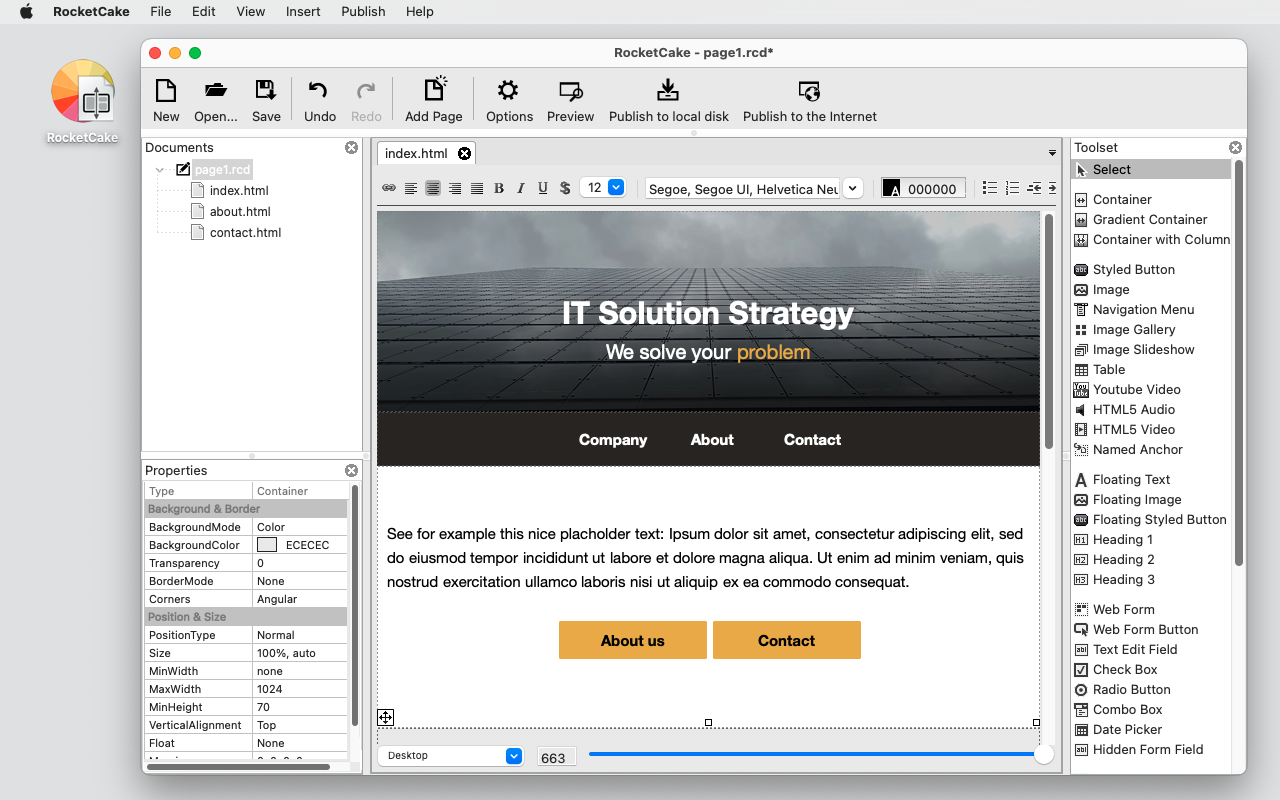The width and height of the screenshot is (1280, 800).
Task: Open the Preview tool
Action: [570, 97]
